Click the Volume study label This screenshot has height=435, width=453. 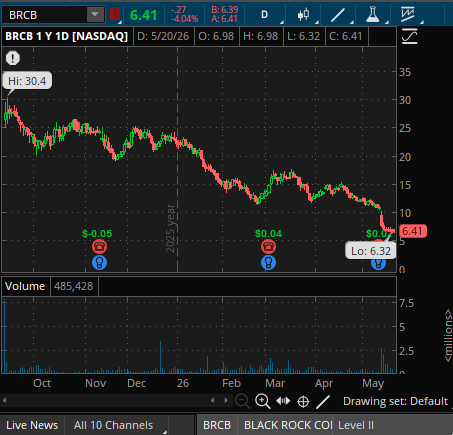click(x=25, y=286)
